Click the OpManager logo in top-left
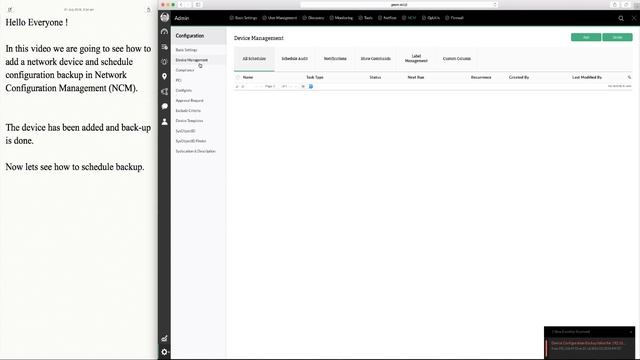This screenshot has height=360, width=640. tap(164, 17)
